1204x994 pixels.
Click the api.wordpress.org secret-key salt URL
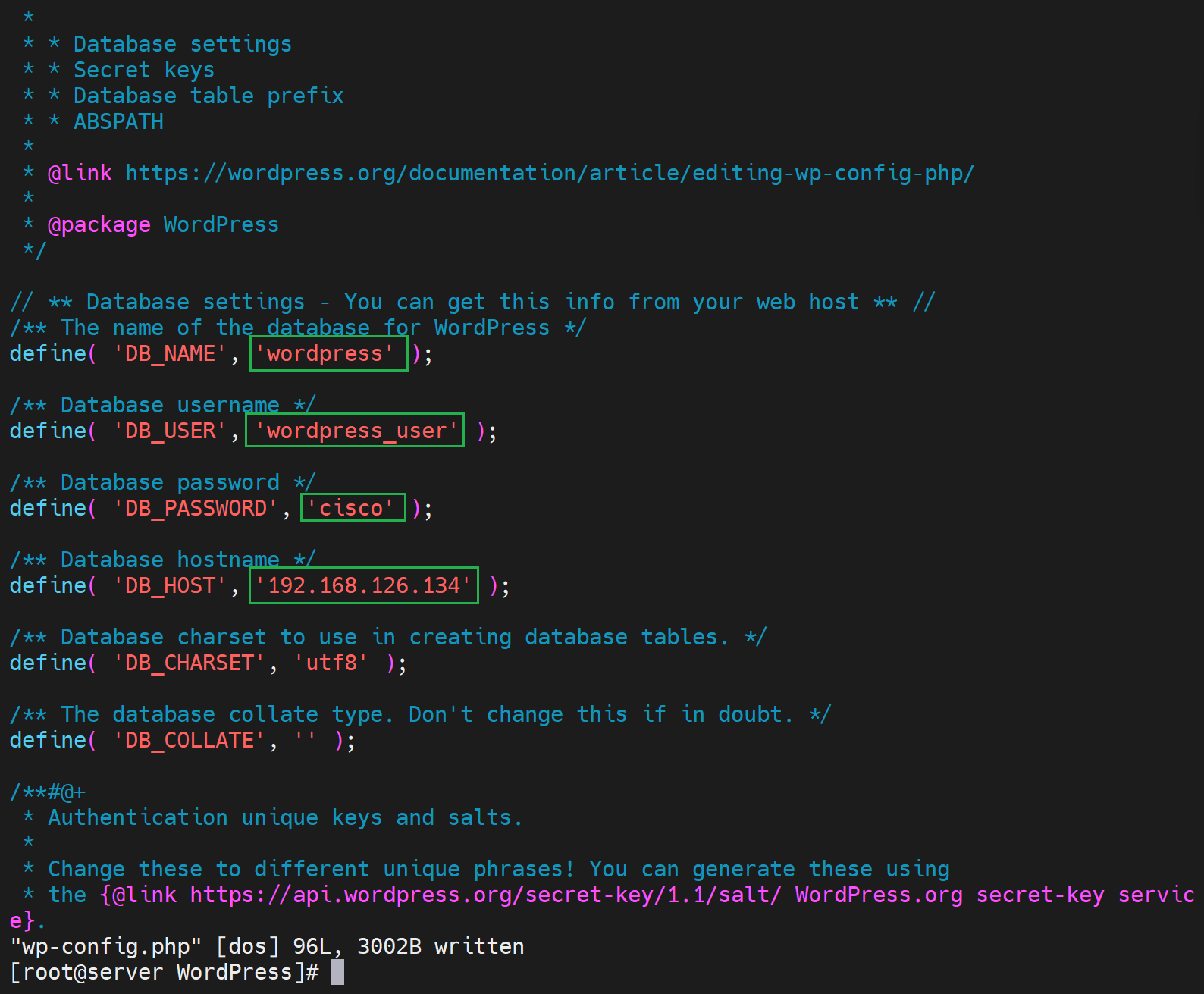[x=484, y=895]
